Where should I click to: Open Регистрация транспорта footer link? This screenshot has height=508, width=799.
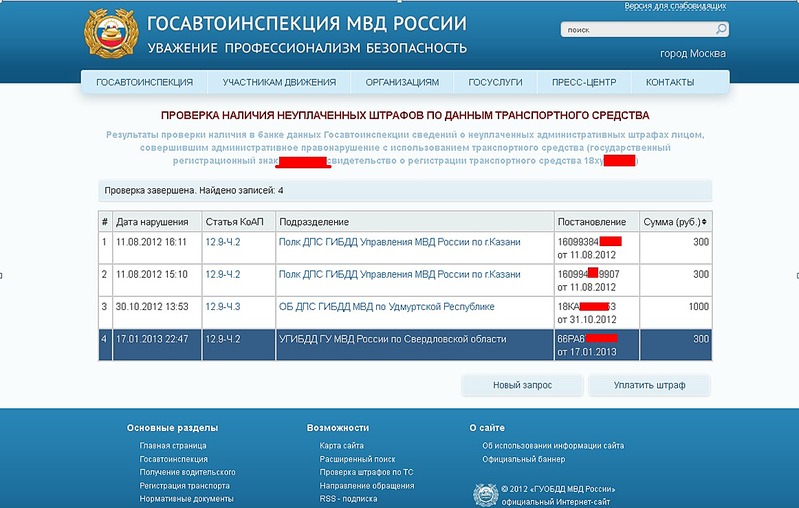point(184,486)
